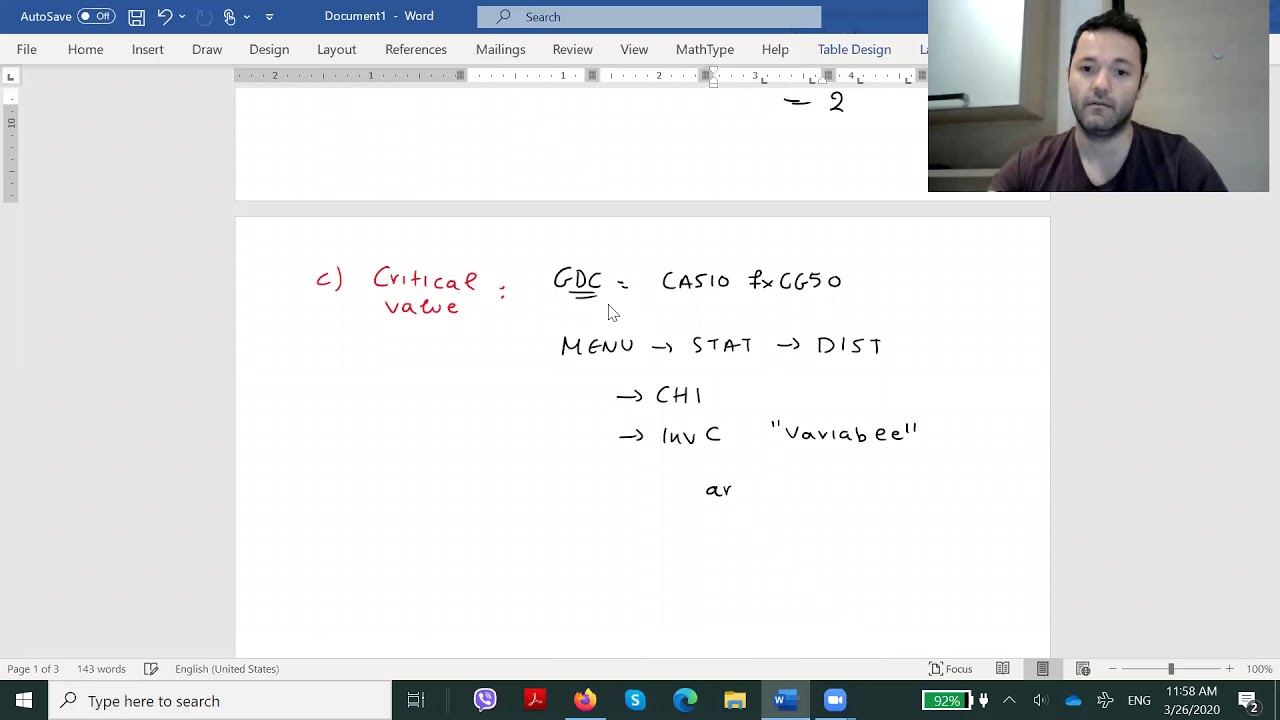Switch to the Draw tab

coord(207,49)
